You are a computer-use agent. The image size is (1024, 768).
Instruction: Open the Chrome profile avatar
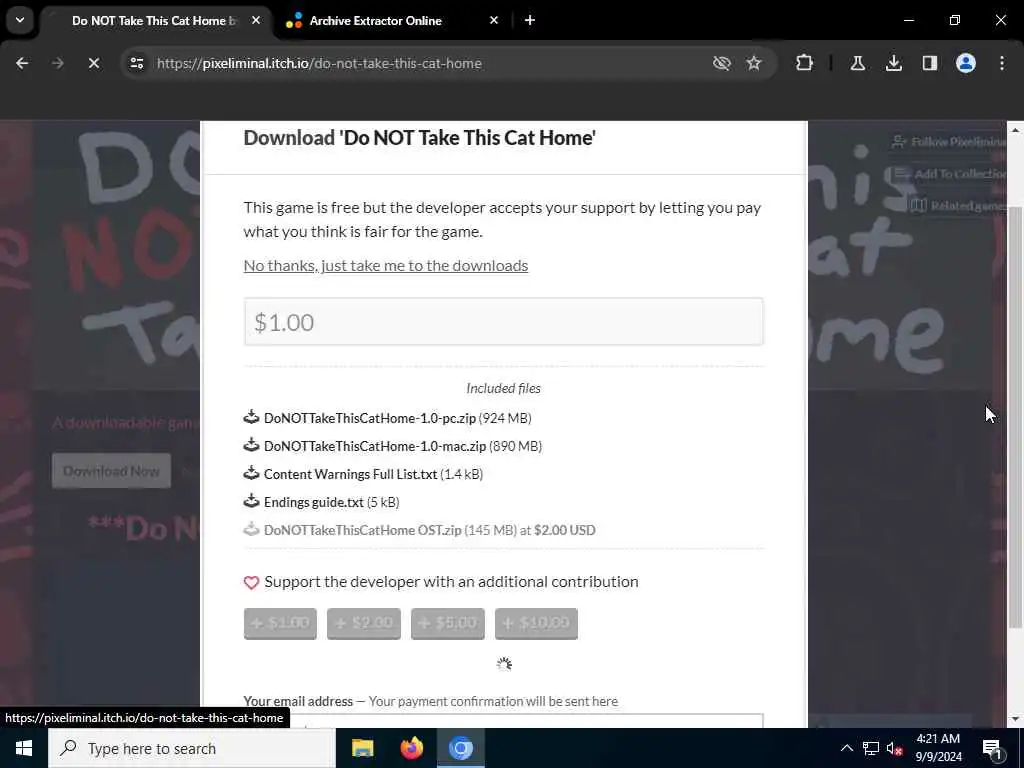[x=965, y=63]
